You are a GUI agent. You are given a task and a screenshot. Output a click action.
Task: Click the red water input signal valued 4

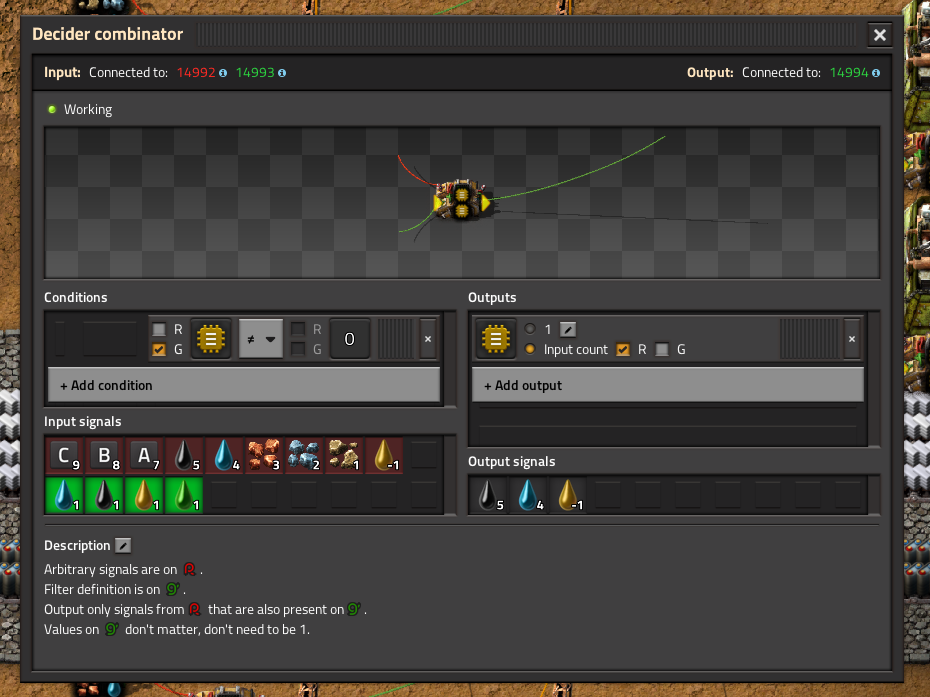tap(224, 456)
